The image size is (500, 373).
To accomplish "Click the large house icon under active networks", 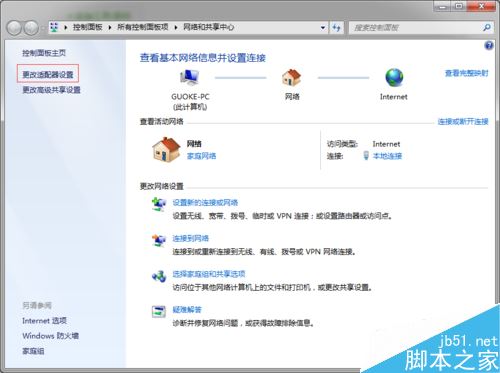I will (166, 149).
